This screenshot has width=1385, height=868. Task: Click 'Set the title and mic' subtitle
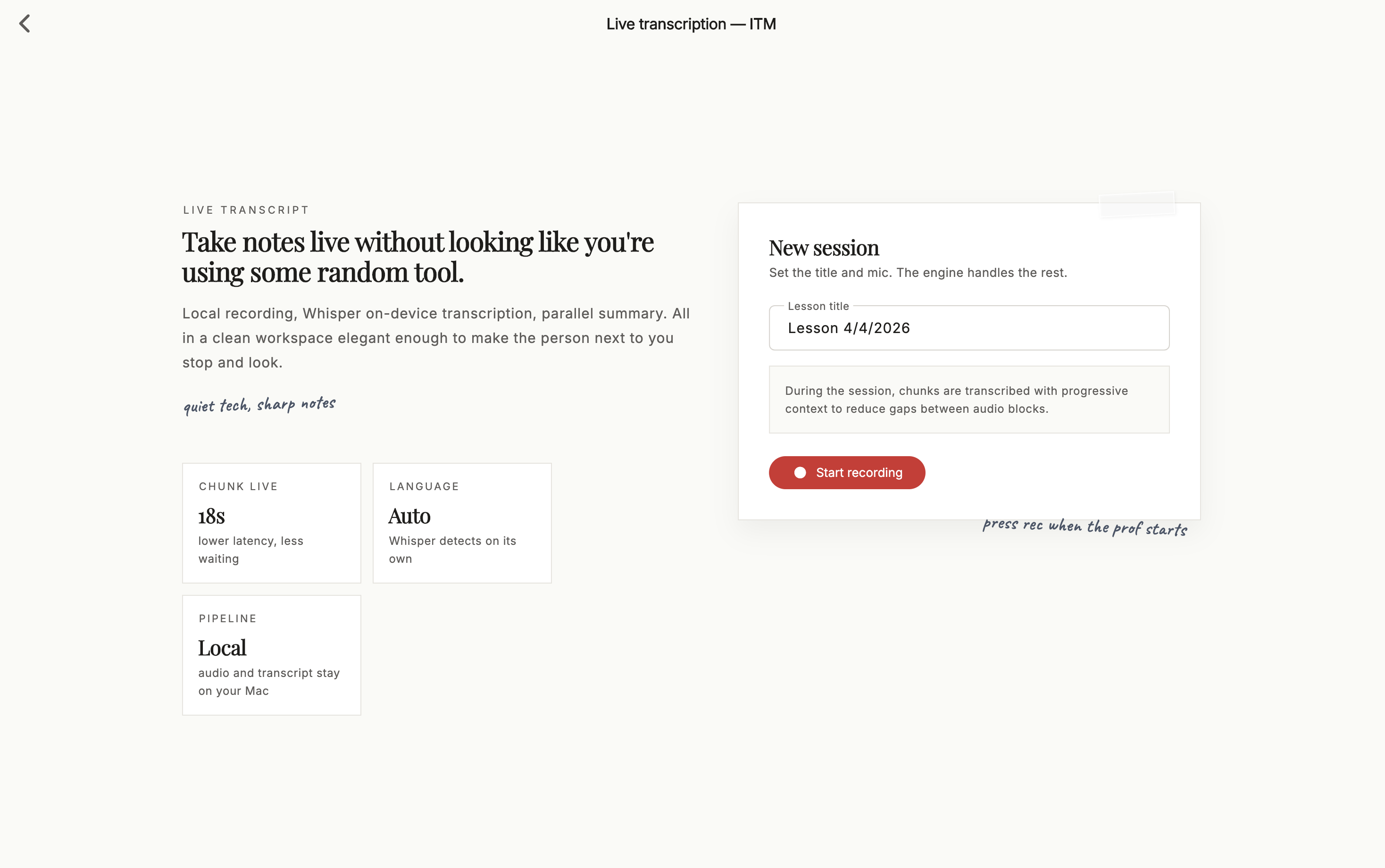pos(918,273)
